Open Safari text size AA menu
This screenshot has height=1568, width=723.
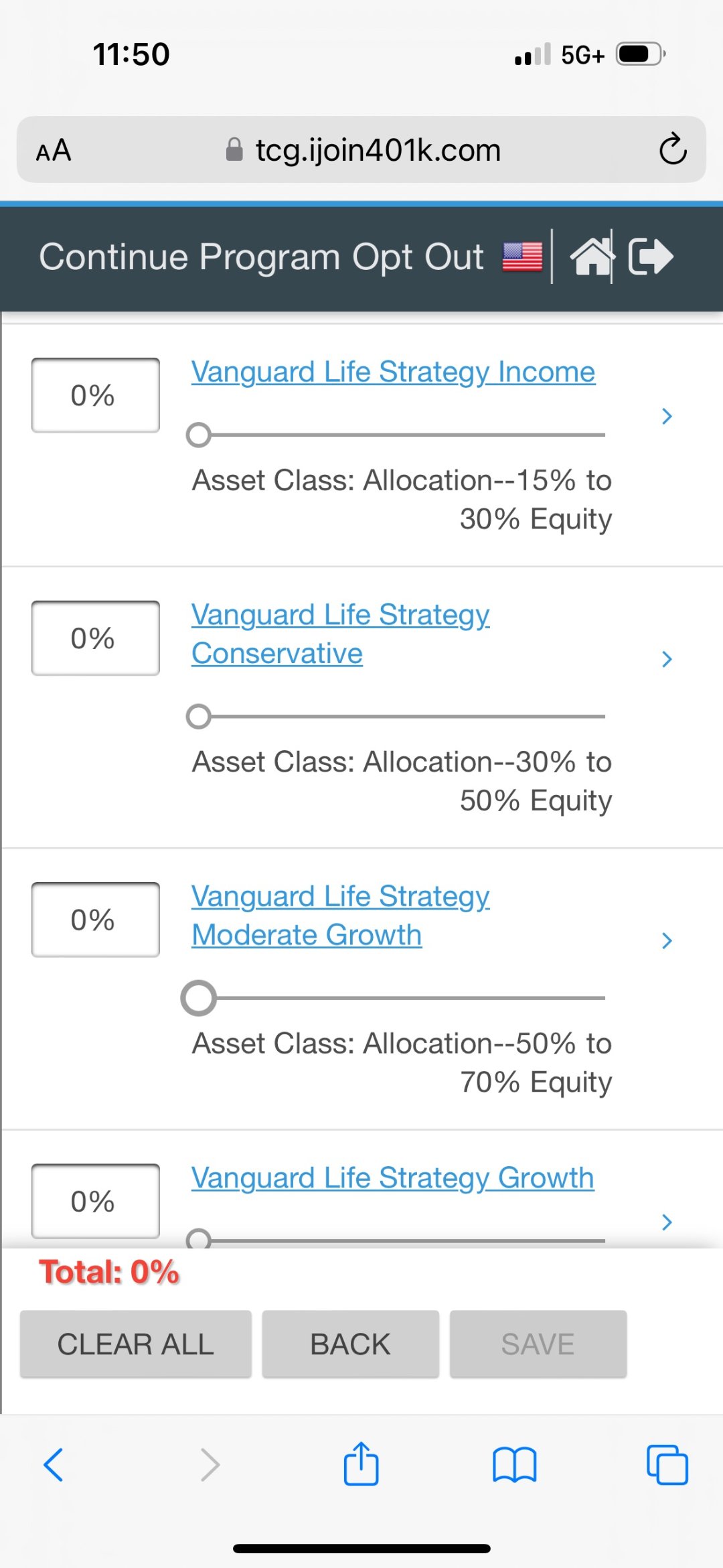tap(54, 150)
